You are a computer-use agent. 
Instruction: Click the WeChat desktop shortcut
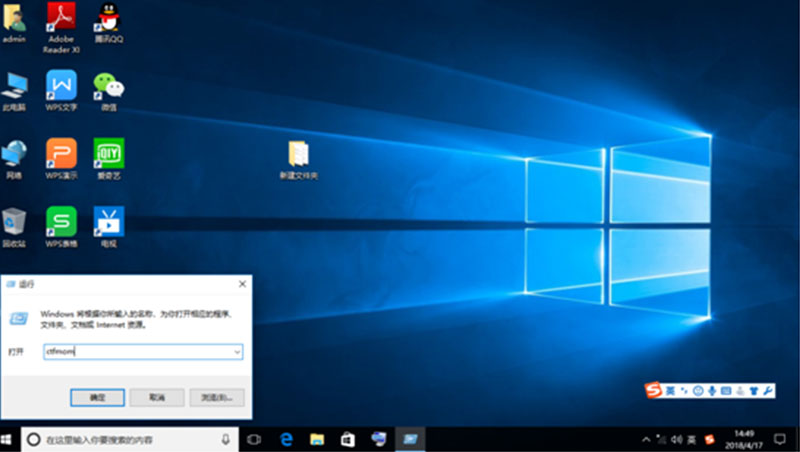click(x=108, y=86)
